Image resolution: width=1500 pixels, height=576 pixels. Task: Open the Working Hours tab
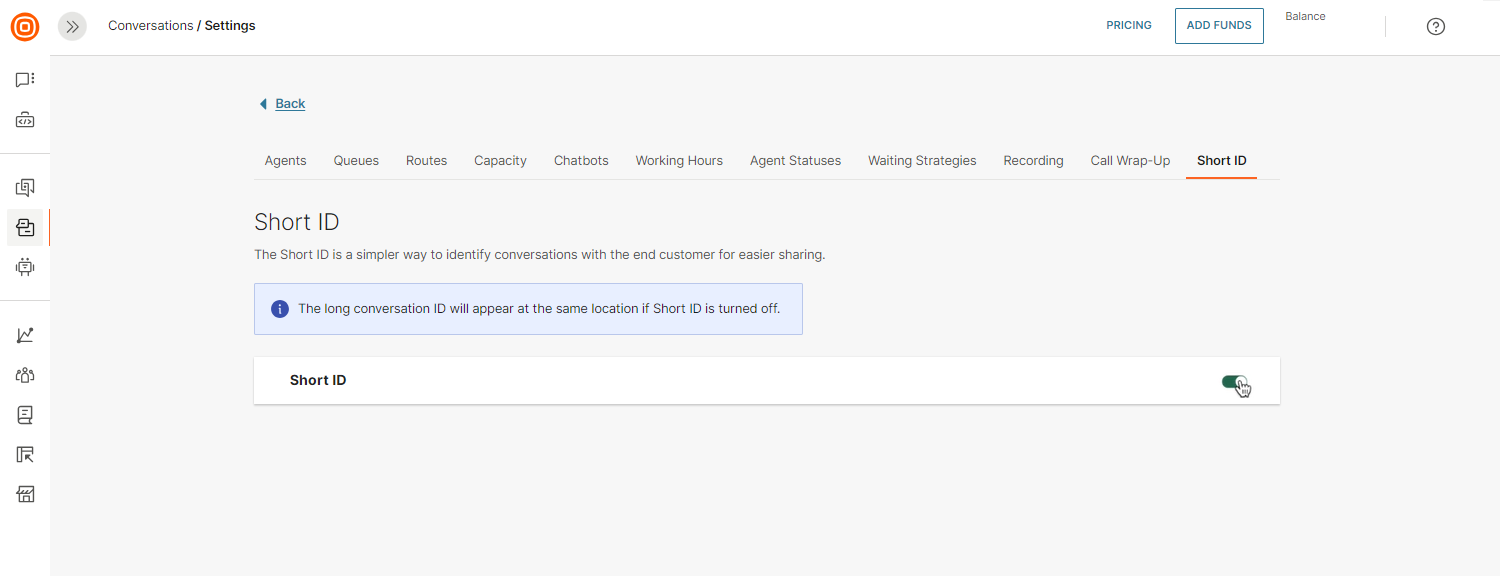pyautogui.click(x=679, y=160)
